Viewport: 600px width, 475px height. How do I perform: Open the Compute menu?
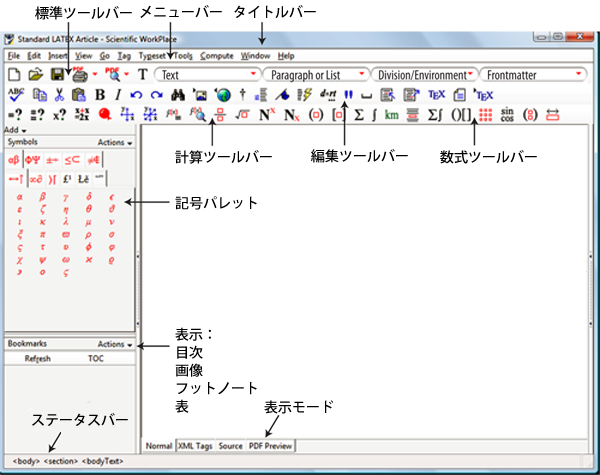coord(217,56)
